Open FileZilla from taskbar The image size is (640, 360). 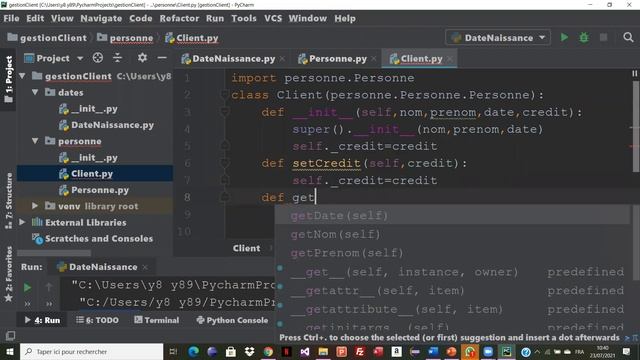click(x=360, y=351)
